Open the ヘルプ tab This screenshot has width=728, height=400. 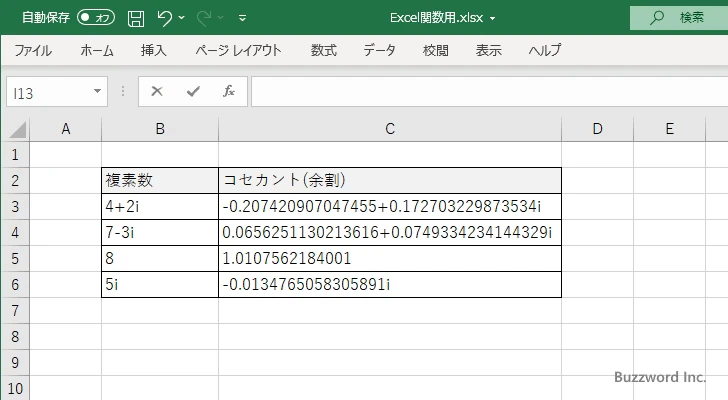coord(545,50)
